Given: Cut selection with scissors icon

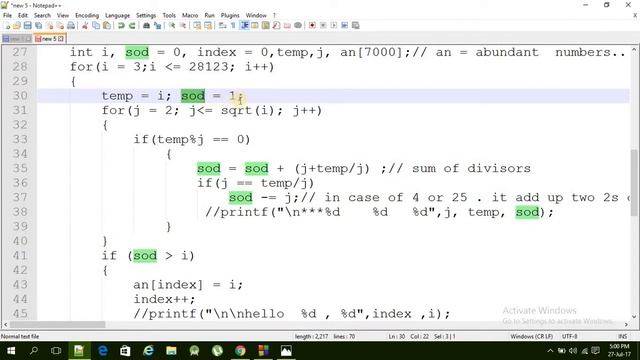Looking at the screenshot, I should pos(85,25).
